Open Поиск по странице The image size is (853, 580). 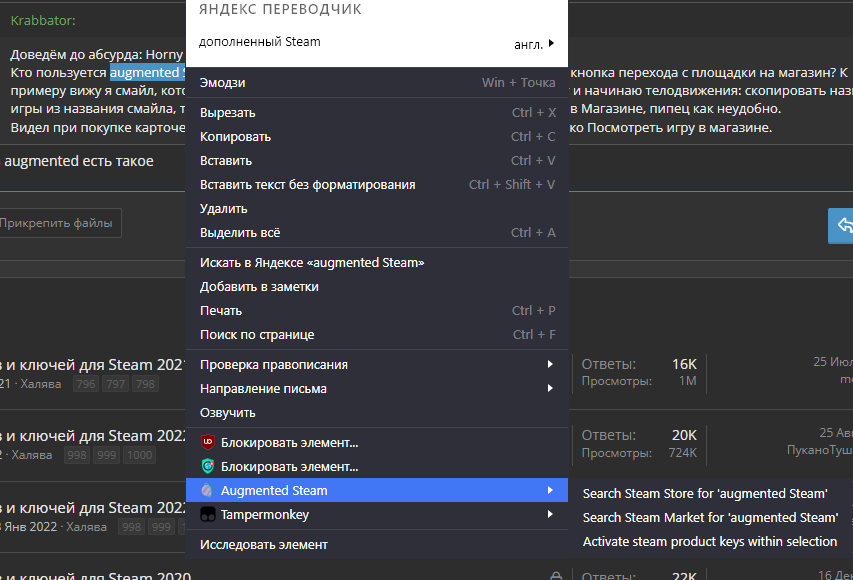tap(377, 334)
